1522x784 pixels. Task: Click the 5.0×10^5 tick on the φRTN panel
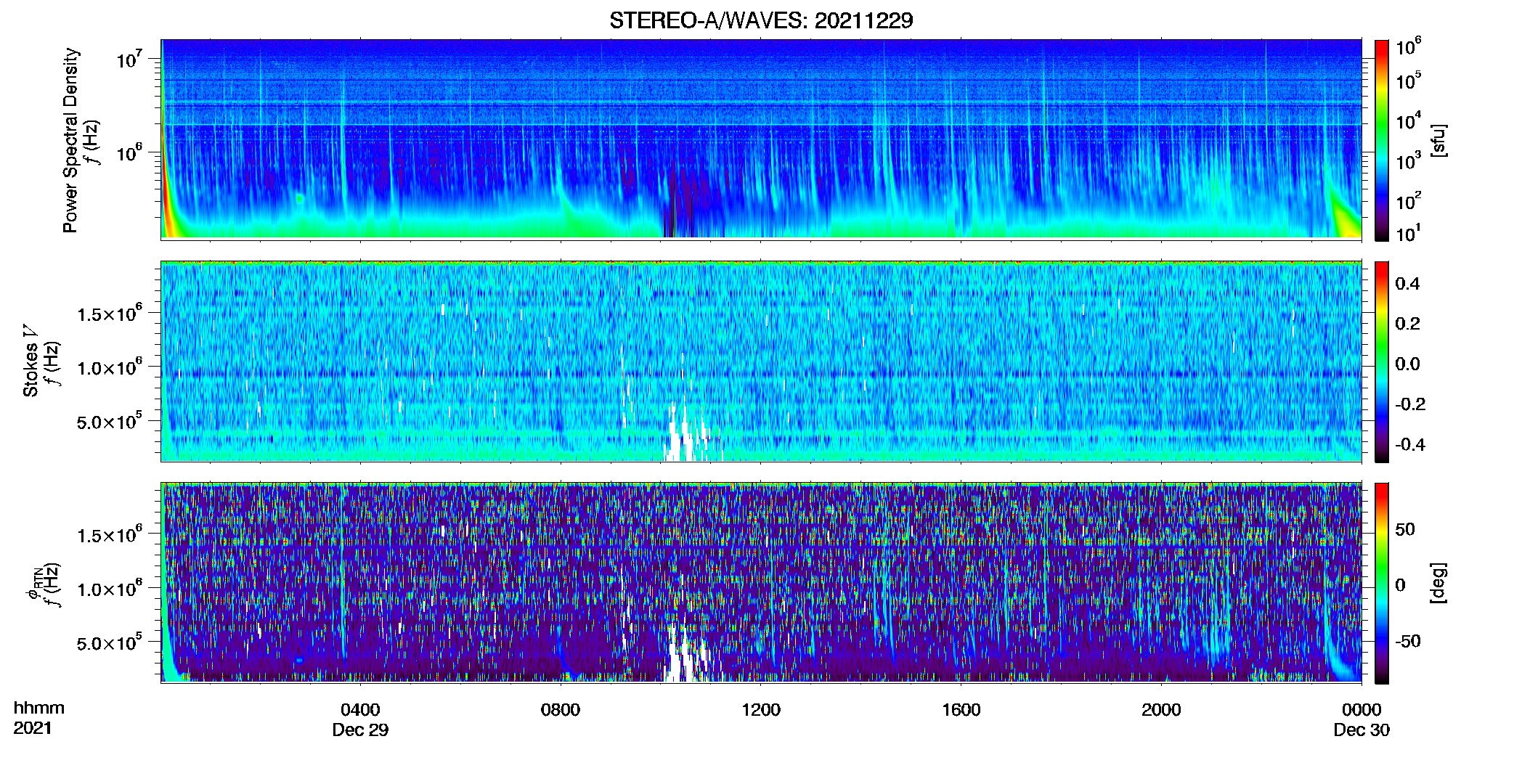pyautogui.click(x=110, y=642)
